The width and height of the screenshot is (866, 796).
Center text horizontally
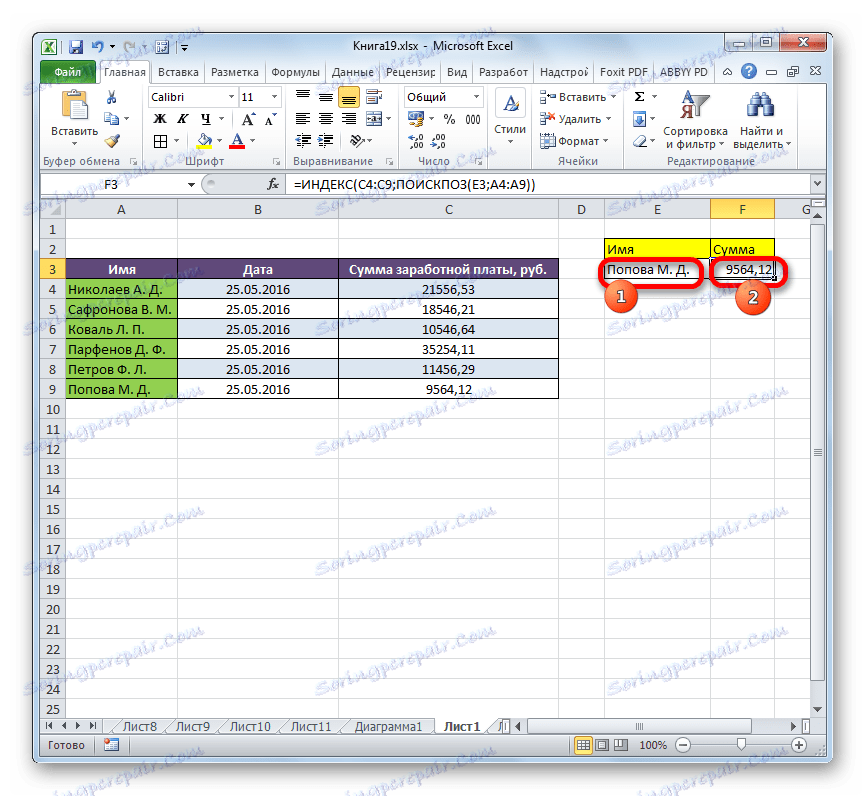[x=326, y=119]
